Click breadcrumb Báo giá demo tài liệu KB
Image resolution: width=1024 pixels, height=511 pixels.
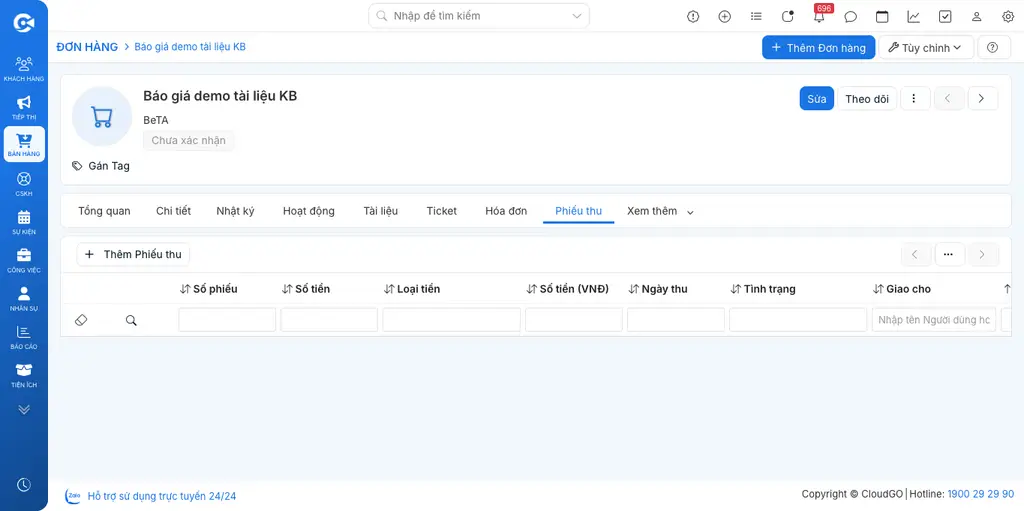tap(190, 47)
